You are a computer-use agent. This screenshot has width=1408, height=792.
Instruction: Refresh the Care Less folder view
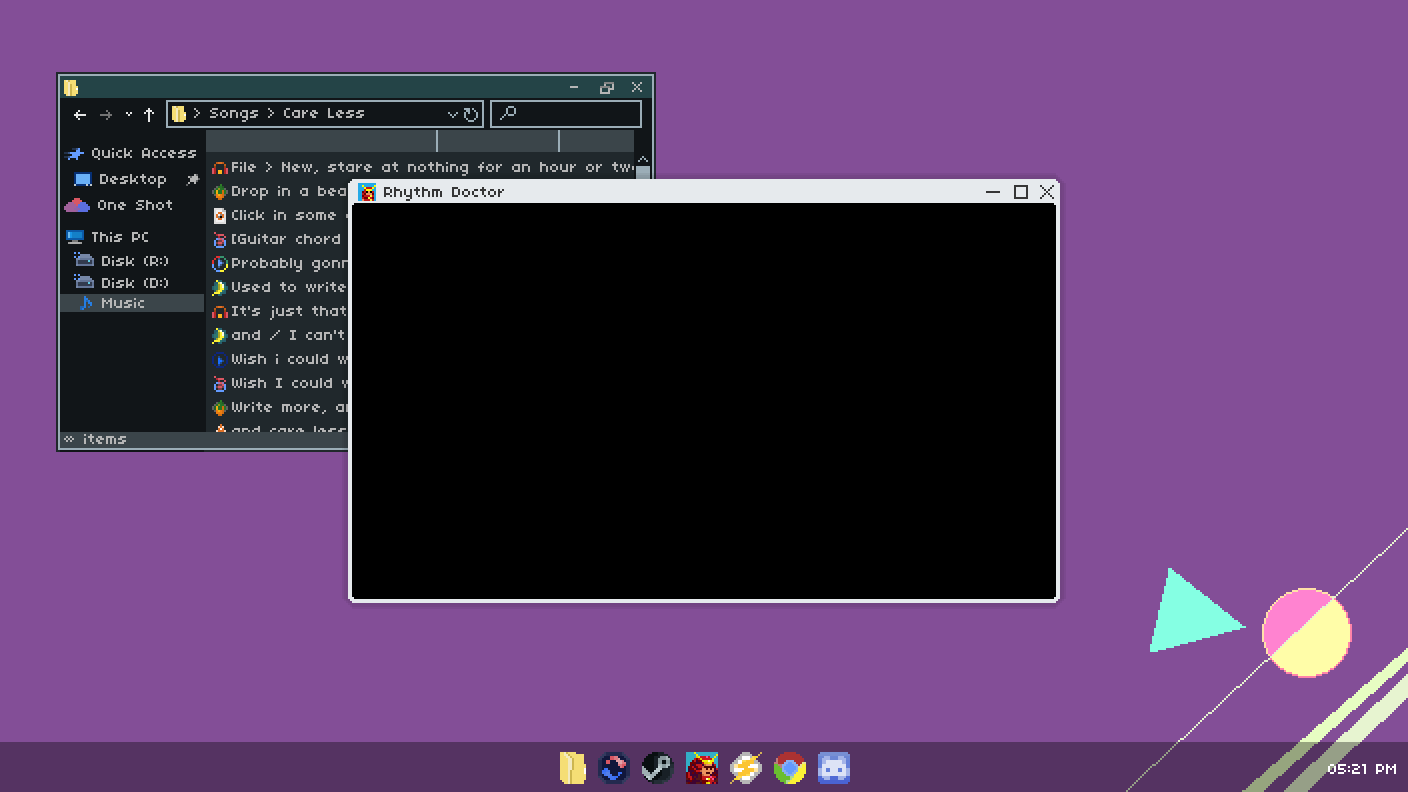pyautogui.click(x=471, y=114)
